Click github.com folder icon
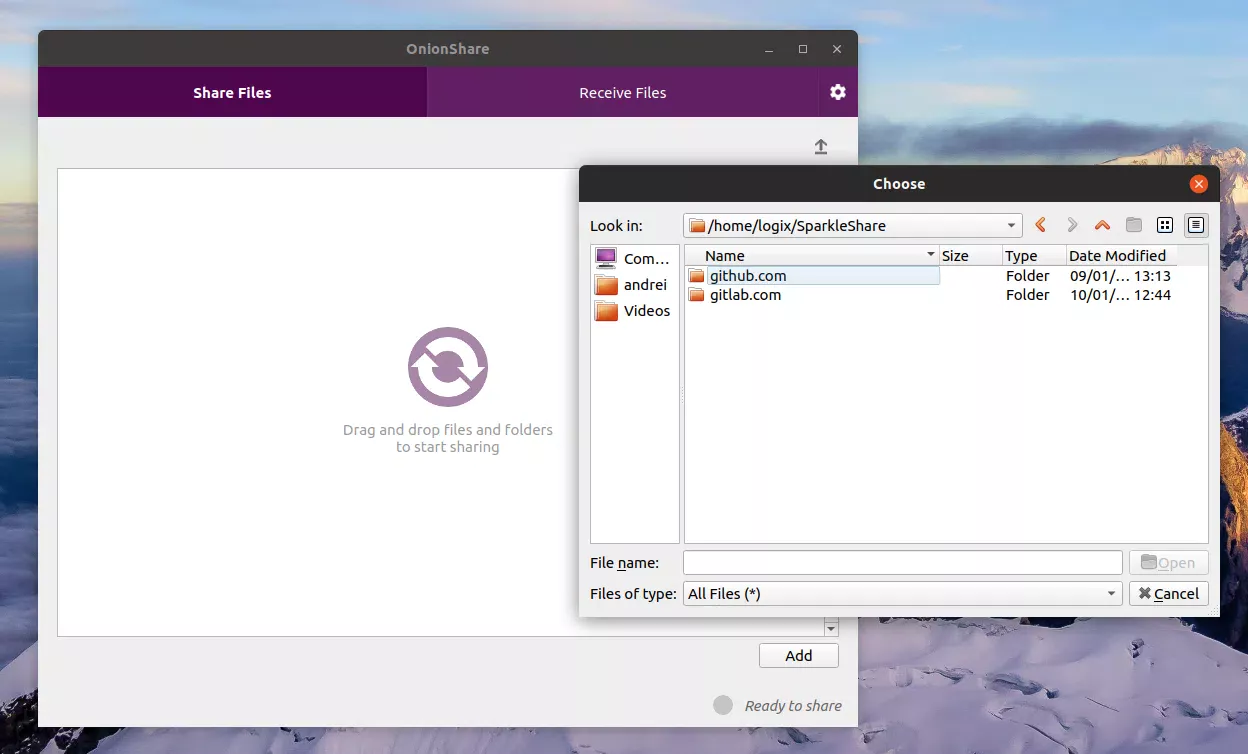The image size is (1248, 754). pos(697,276)
